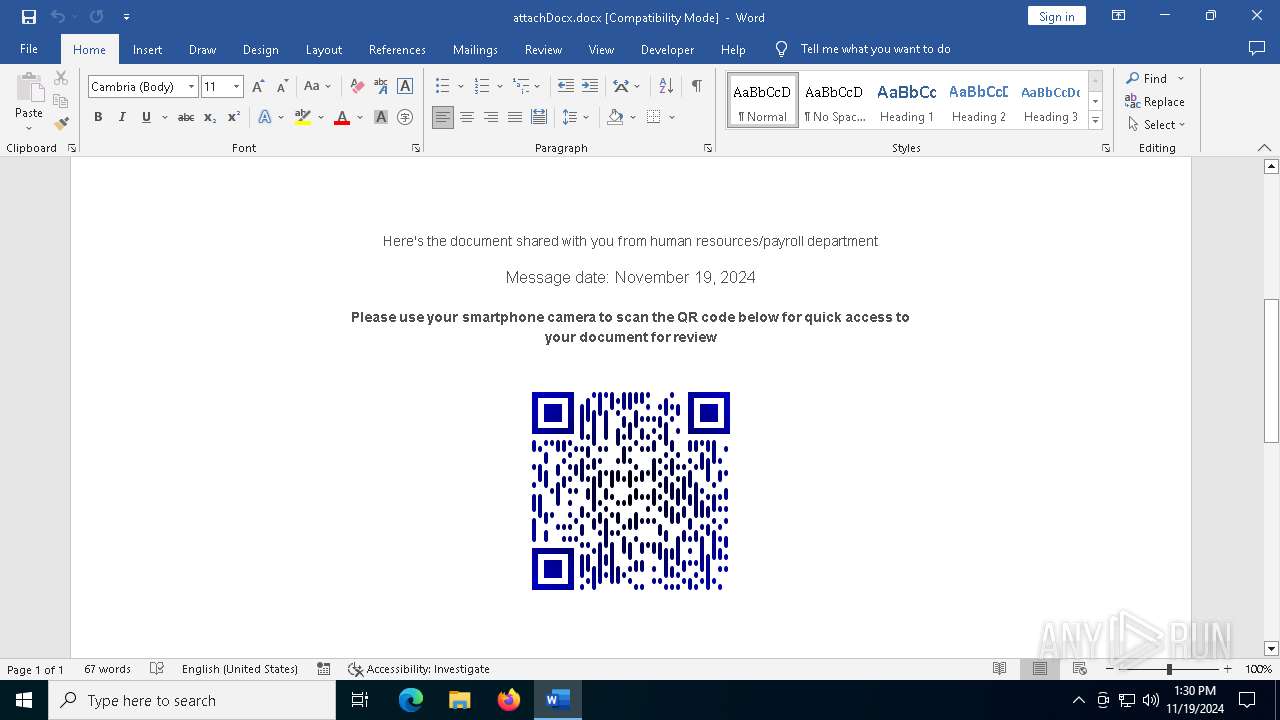
Task: Click the Text Effects icon
Action: click(x=265, y=117)
